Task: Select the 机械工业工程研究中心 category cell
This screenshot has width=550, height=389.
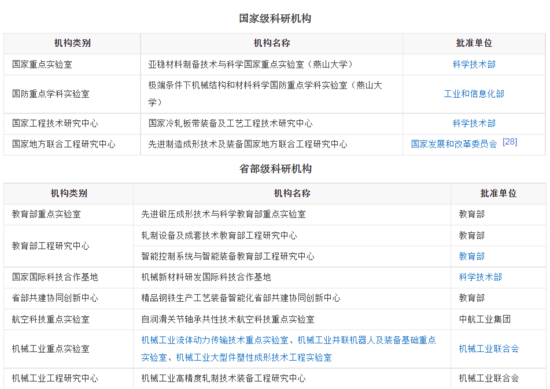Action: click(x=69, y=378)
